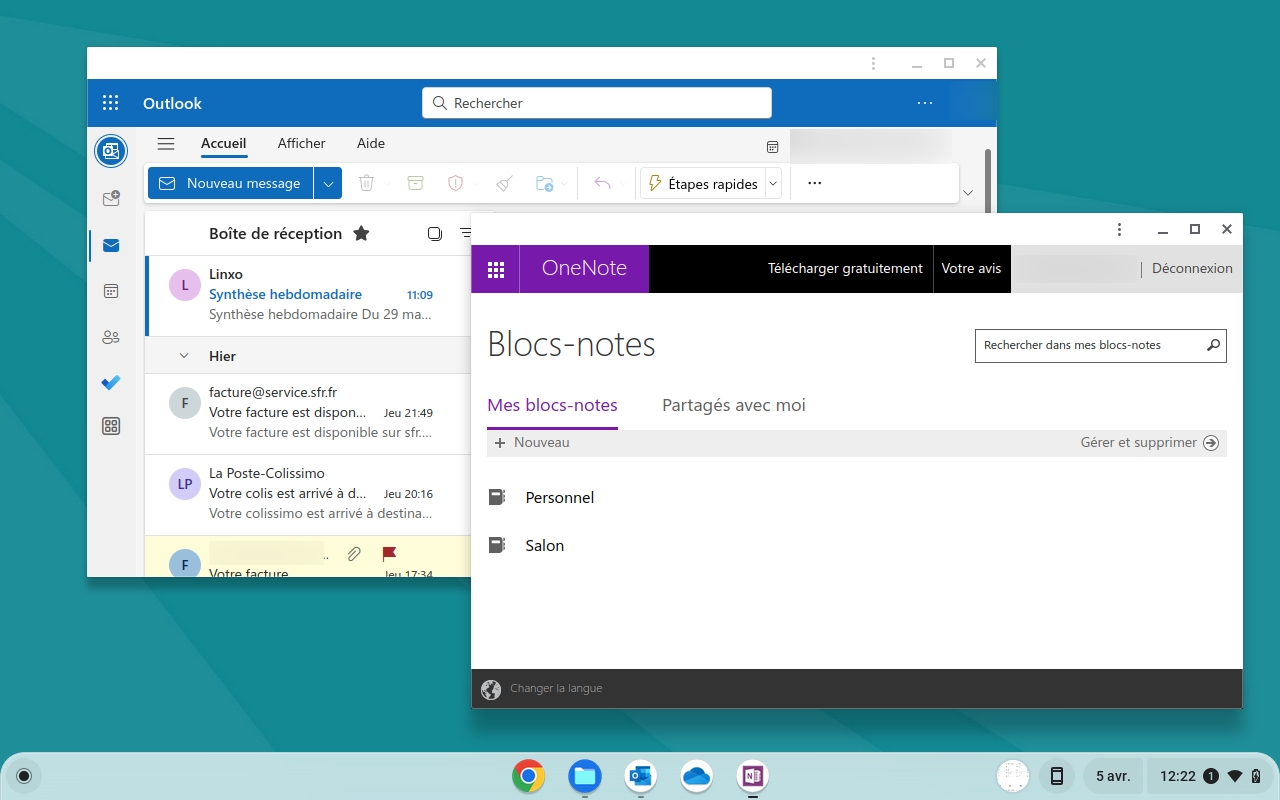1280x800 pixels.
Task: Open the Outlook app launcher grid
Action: 111,103
